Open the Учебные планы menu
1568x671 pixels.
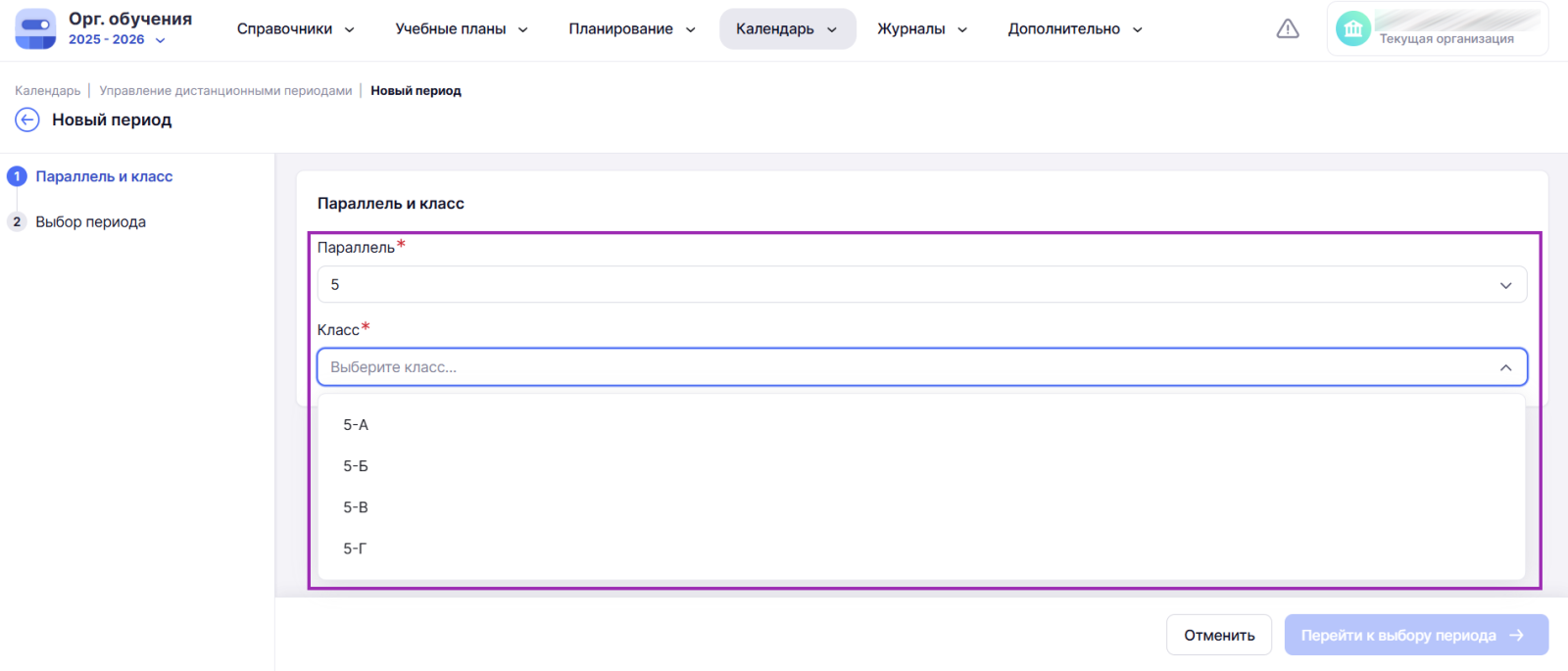pos(462,29)
